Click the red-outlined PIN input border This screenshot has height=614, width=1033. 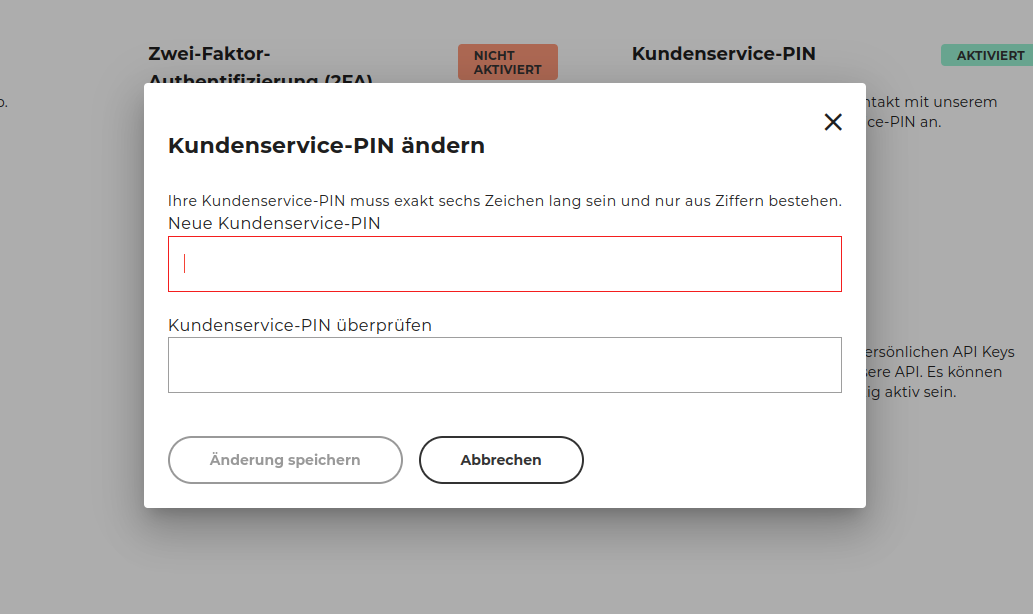[504, 237]
